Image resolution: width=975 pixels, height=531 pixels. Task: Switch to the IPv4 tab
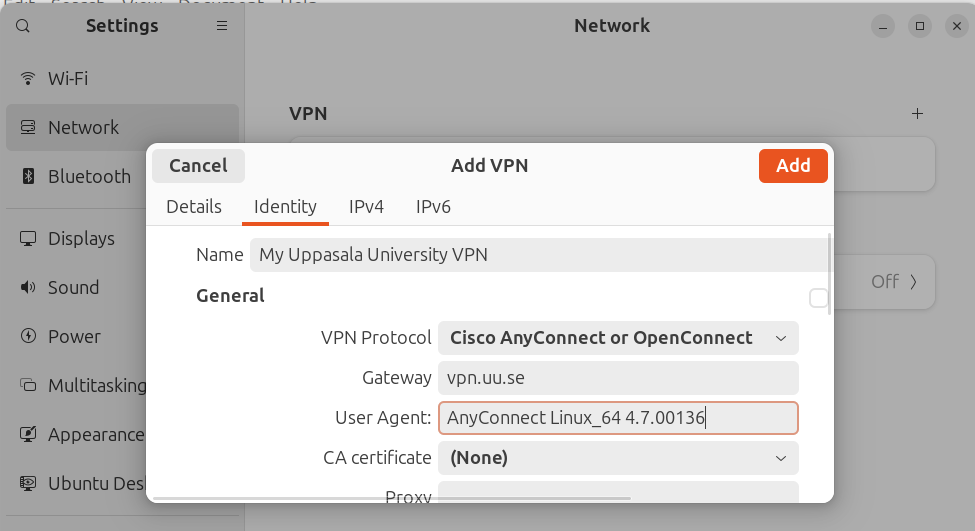click(366, 207)
